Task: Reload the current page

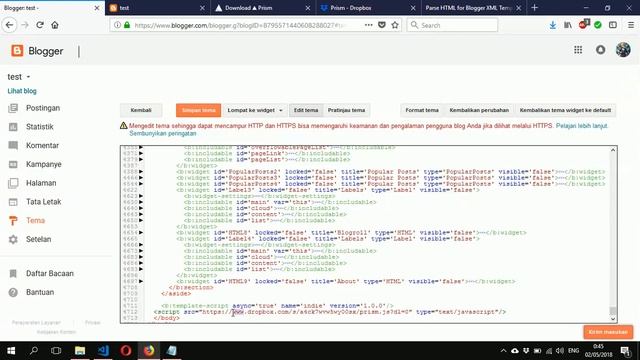Action: [x=40, y=25]
